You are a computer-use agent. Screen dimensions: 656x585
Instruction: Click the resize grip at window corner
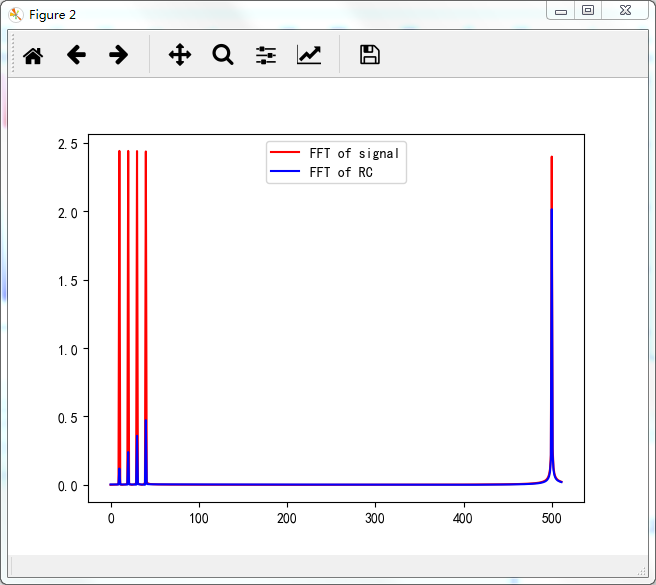[642, 571]
